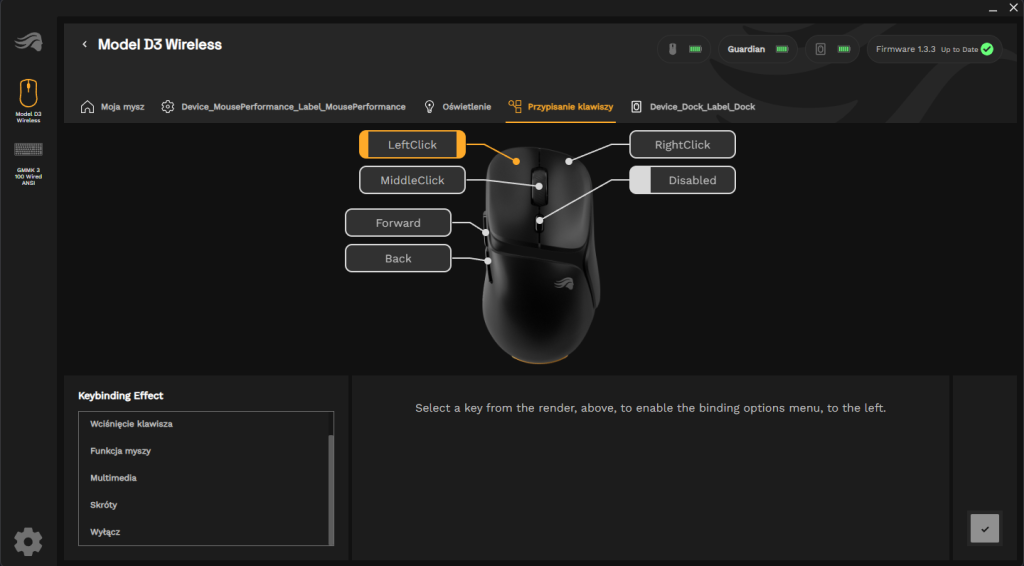The image size is (1024, 566).
Task: Switch to the Oświetlenie tab
Action: pyautogui.click(x=457, y=106)
